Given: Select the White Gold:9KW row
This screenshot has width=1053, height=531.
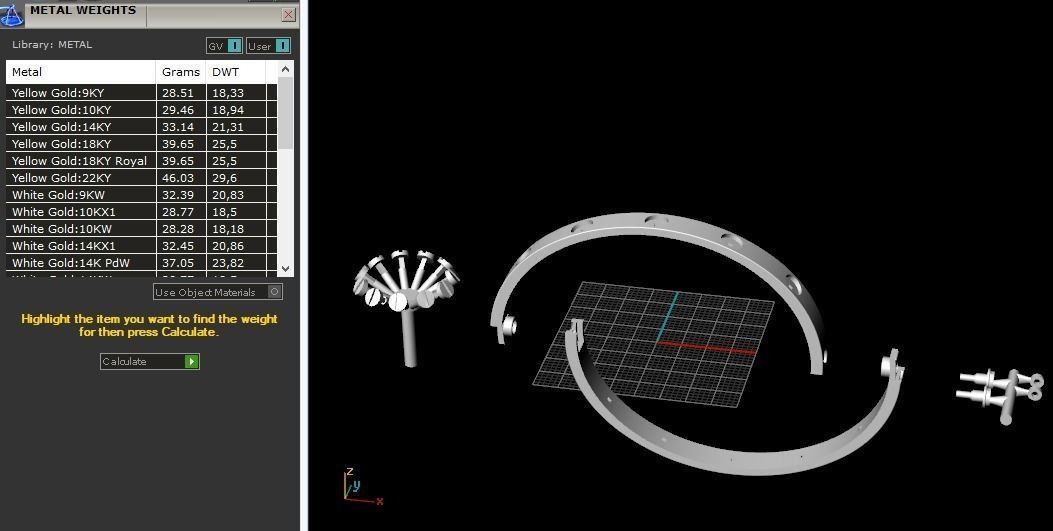Looking at the screenshot, I should coord(142,195).
